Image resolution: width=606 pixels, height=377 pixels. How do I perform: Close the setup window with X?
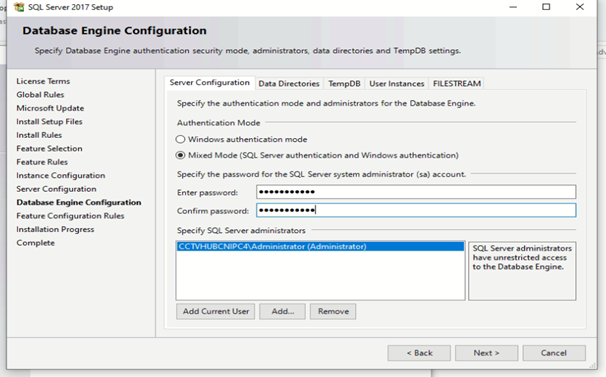coord(580,7)
